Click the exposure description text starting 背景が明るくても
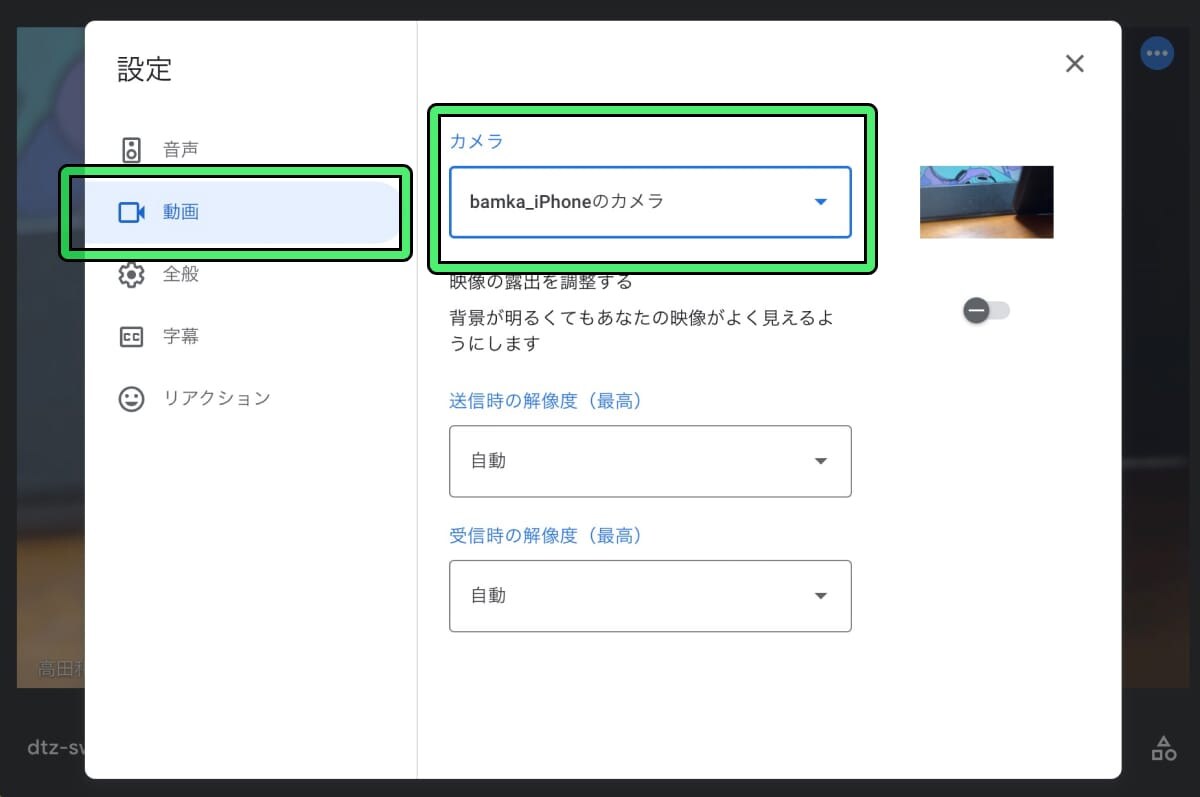 (641, 331)
